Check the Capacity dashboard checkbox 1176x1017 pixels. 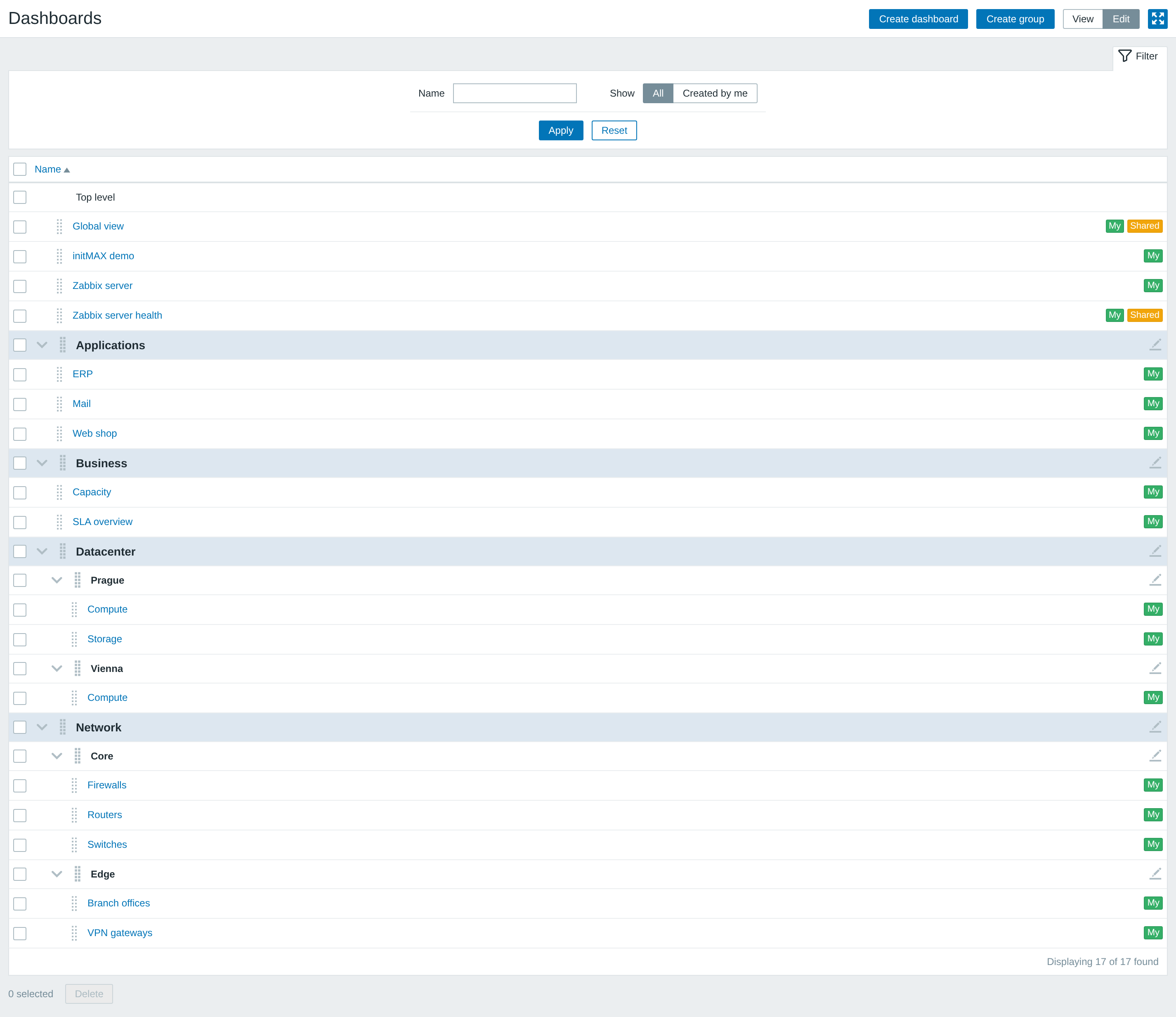coord(20,492)
